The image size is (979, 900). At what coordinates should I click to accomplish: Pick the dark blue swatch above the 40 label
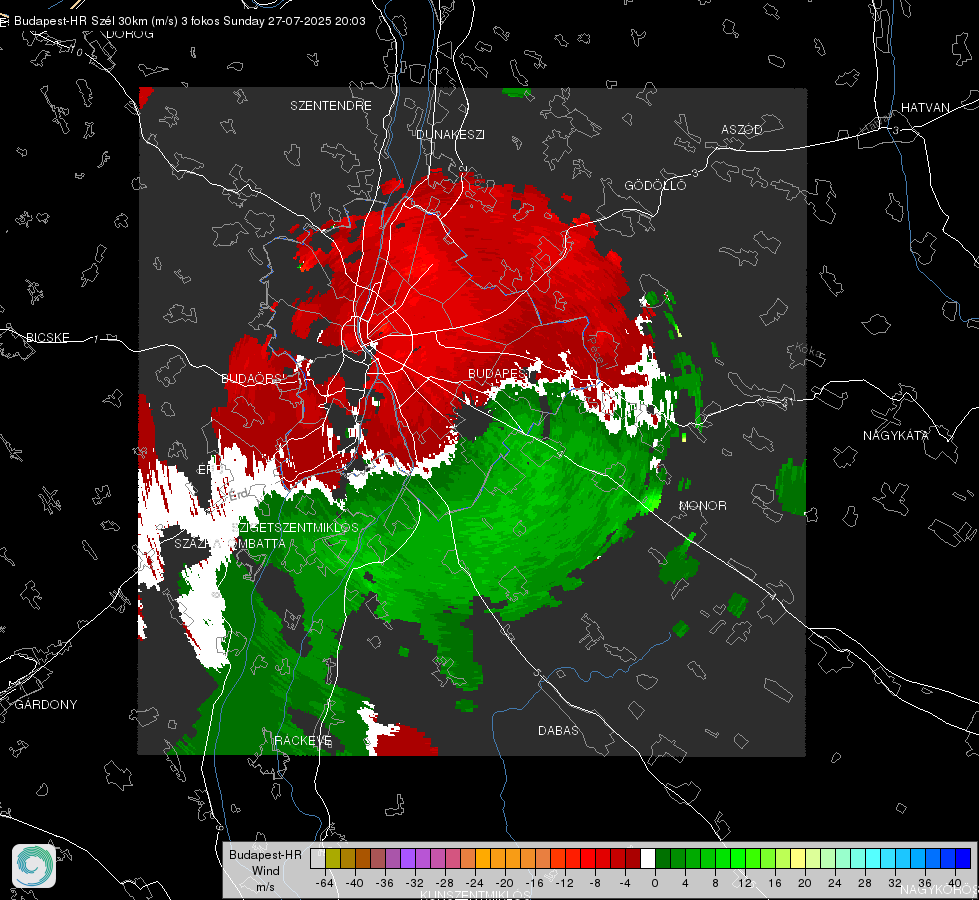click(963, 859)
